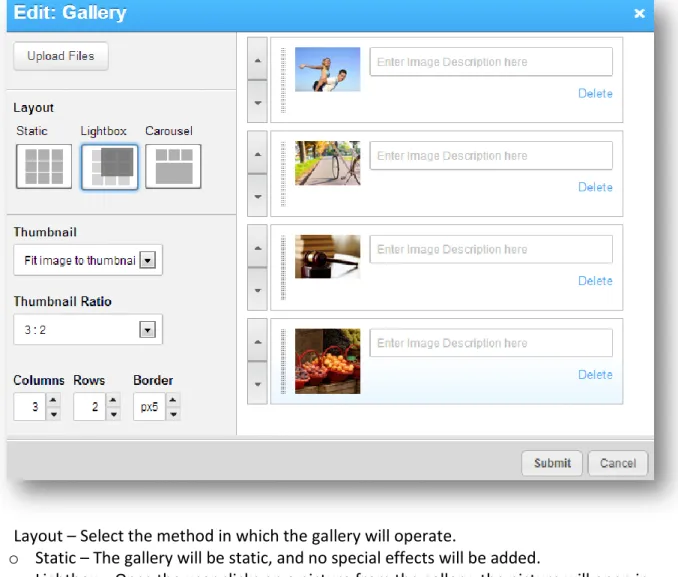
Task: Grab the drag handle of gavel photo row
Action: [x=283, y=267]
